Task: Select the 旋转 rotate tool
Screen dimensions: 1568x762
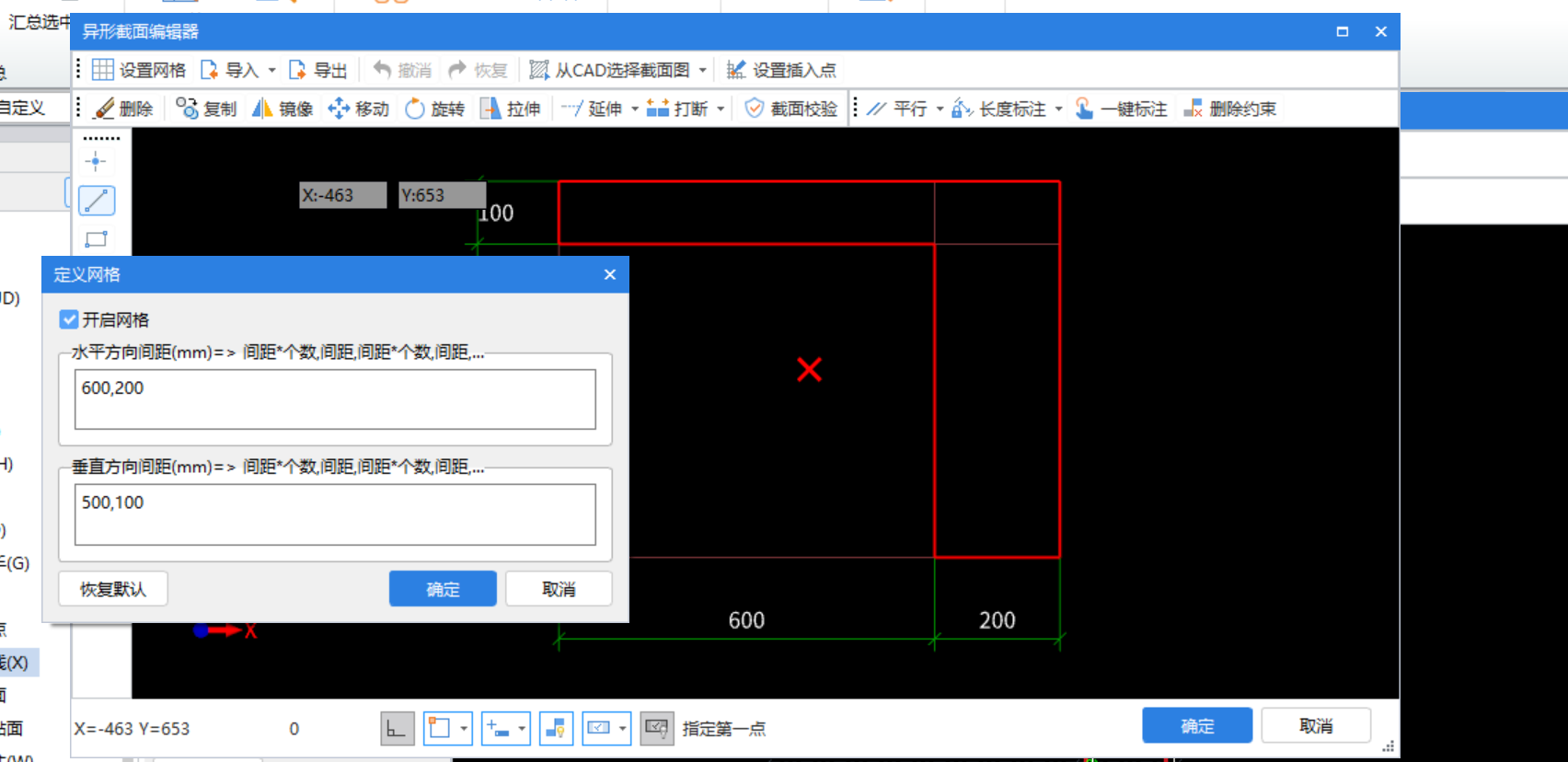Action: pyautogui.click(x=435, y=109)
